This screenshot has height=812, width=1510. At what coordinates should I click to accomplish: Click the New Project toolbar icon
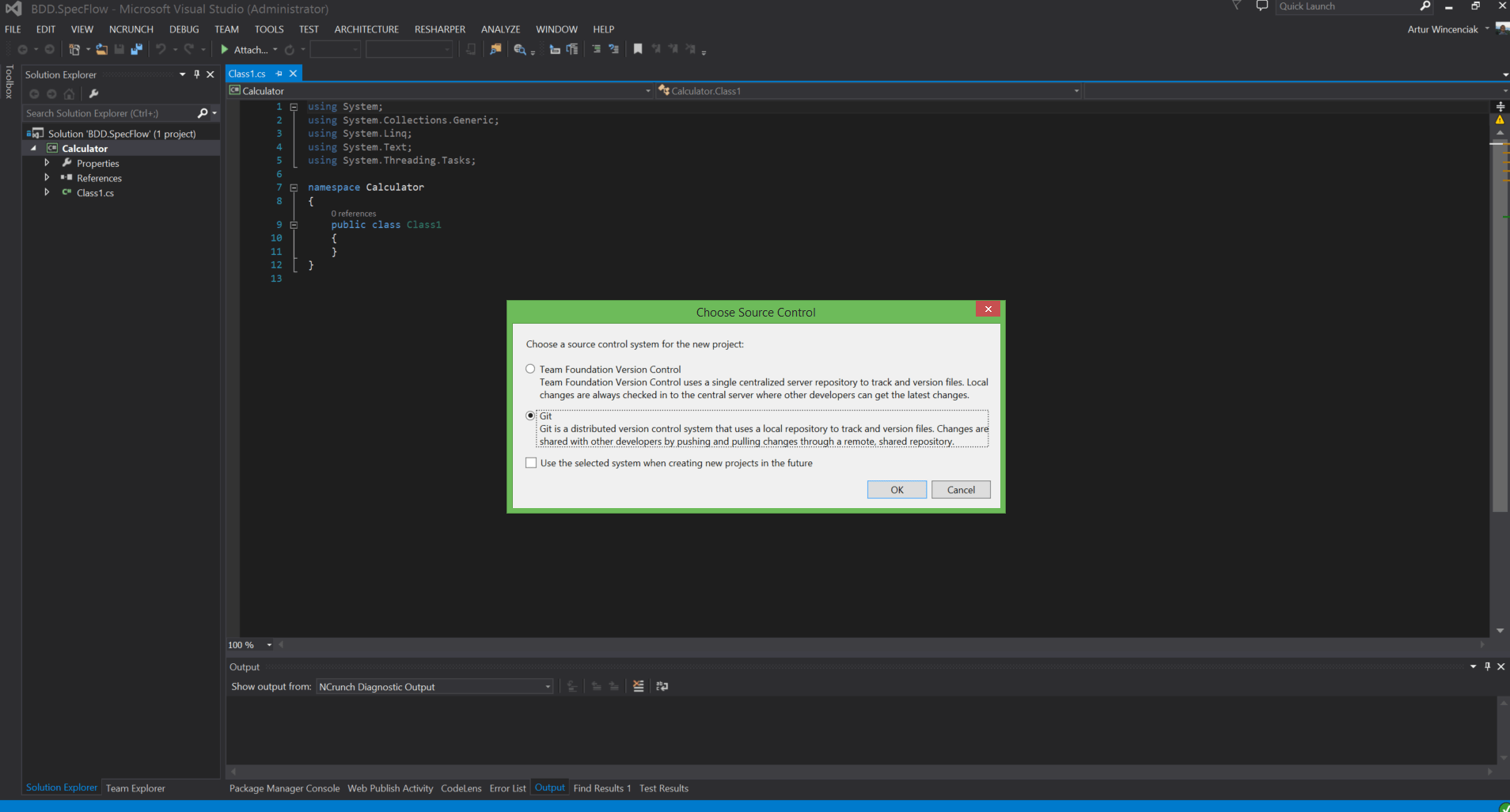(x=74, y=49)
